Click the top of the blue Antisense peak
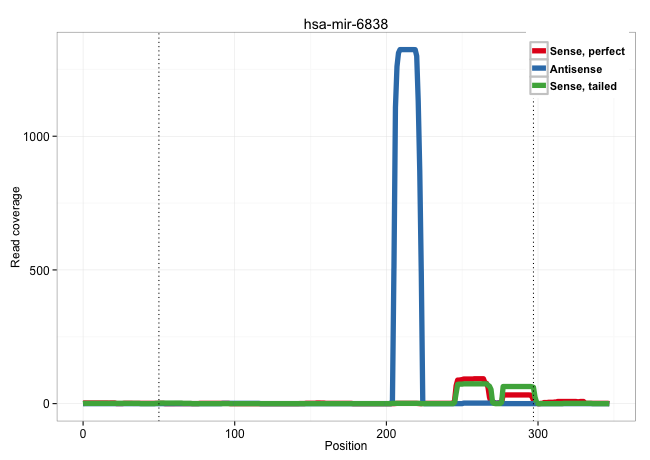 (408, 50)
